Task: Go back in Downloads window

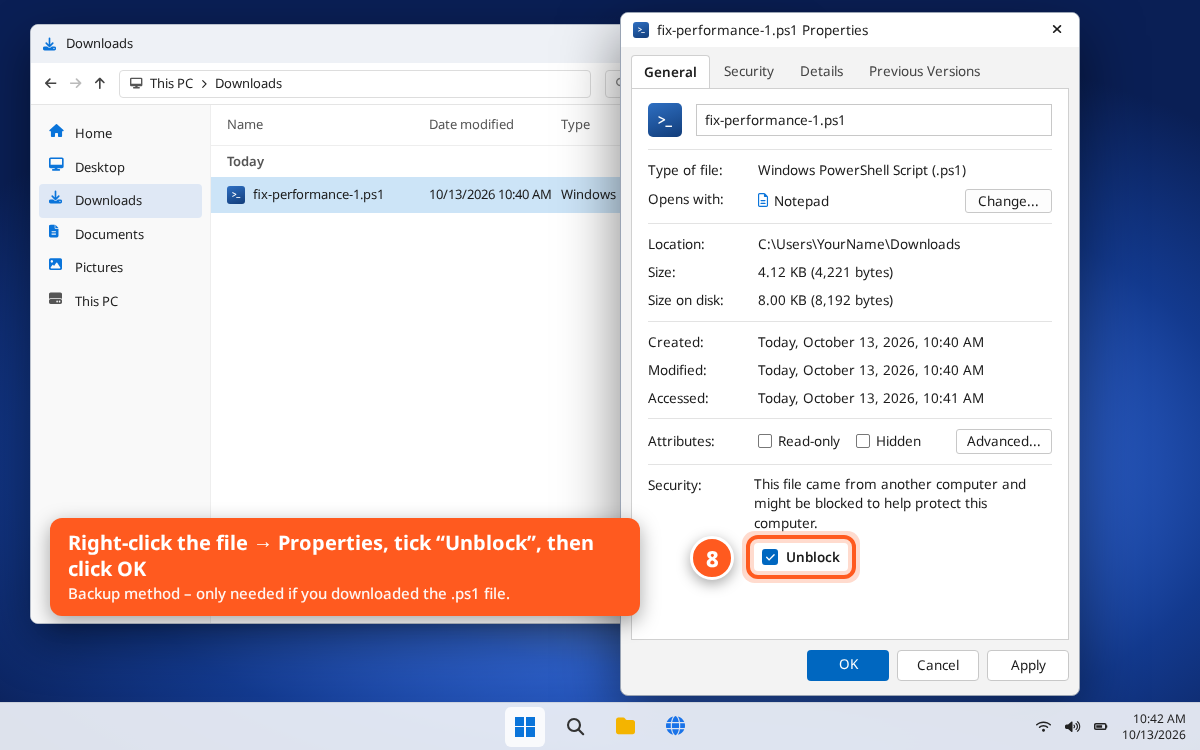Action: pos(51,83)
